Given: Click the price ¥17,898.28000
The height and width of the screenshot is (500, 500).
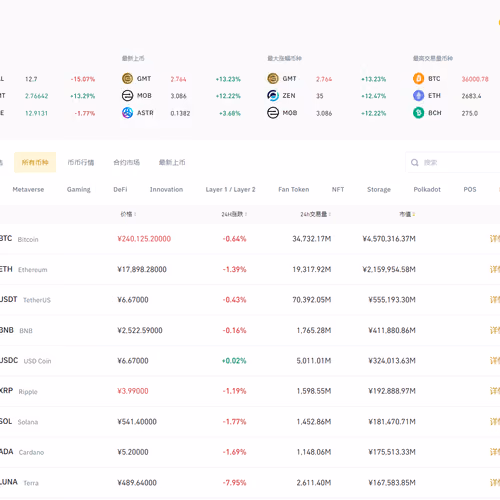Looking at the screenshot, I should tap(142, 269).
